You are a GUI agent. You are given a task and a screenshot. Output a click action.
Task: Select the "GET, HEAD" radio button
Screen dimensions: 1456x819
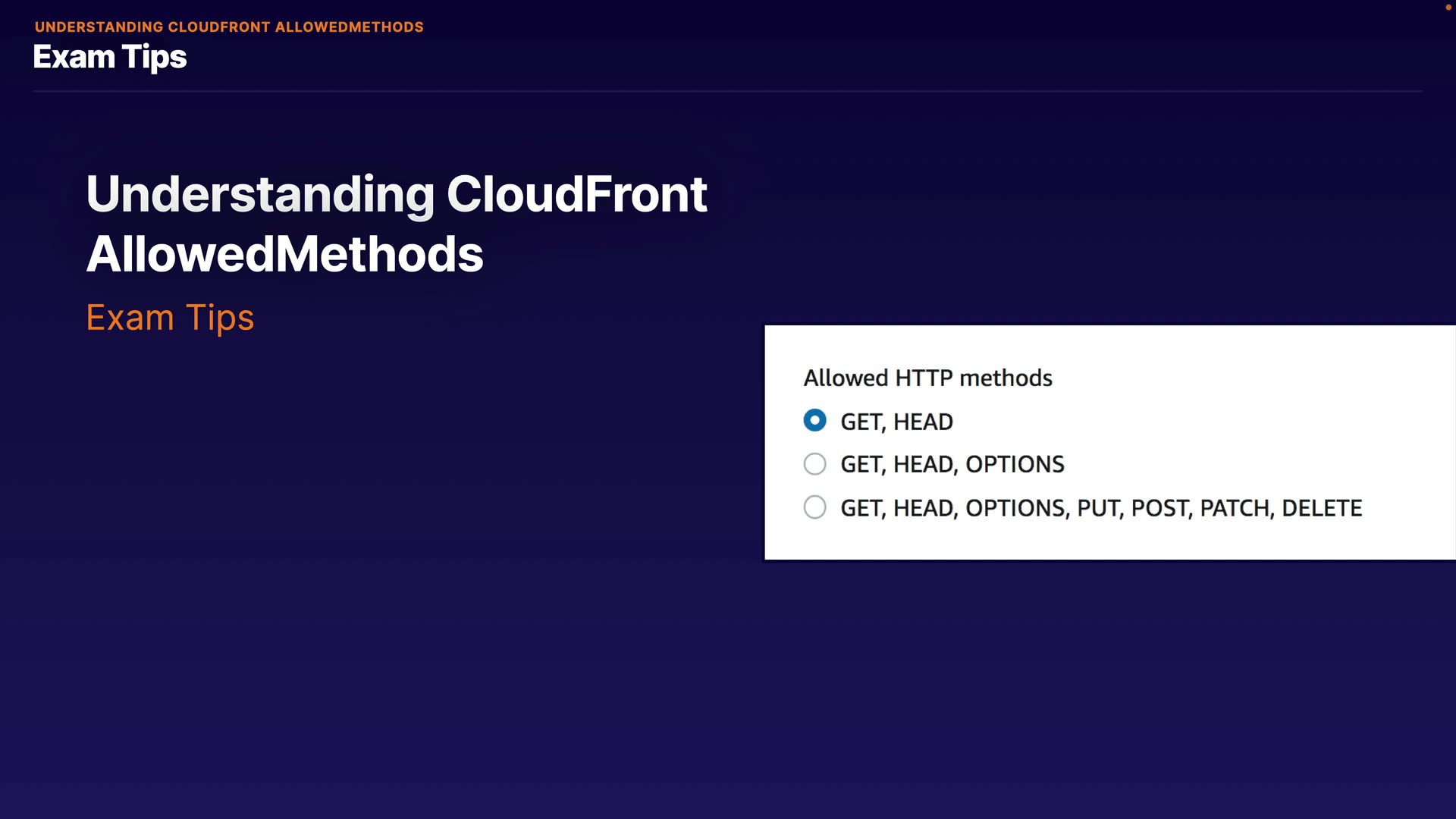pyautogui.click(x=814, y=420)
